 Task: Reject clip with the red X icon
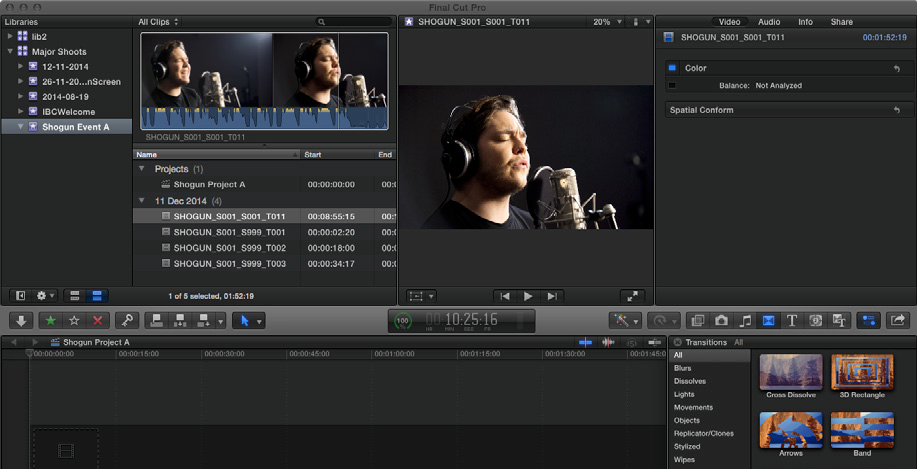click(98, 320)
